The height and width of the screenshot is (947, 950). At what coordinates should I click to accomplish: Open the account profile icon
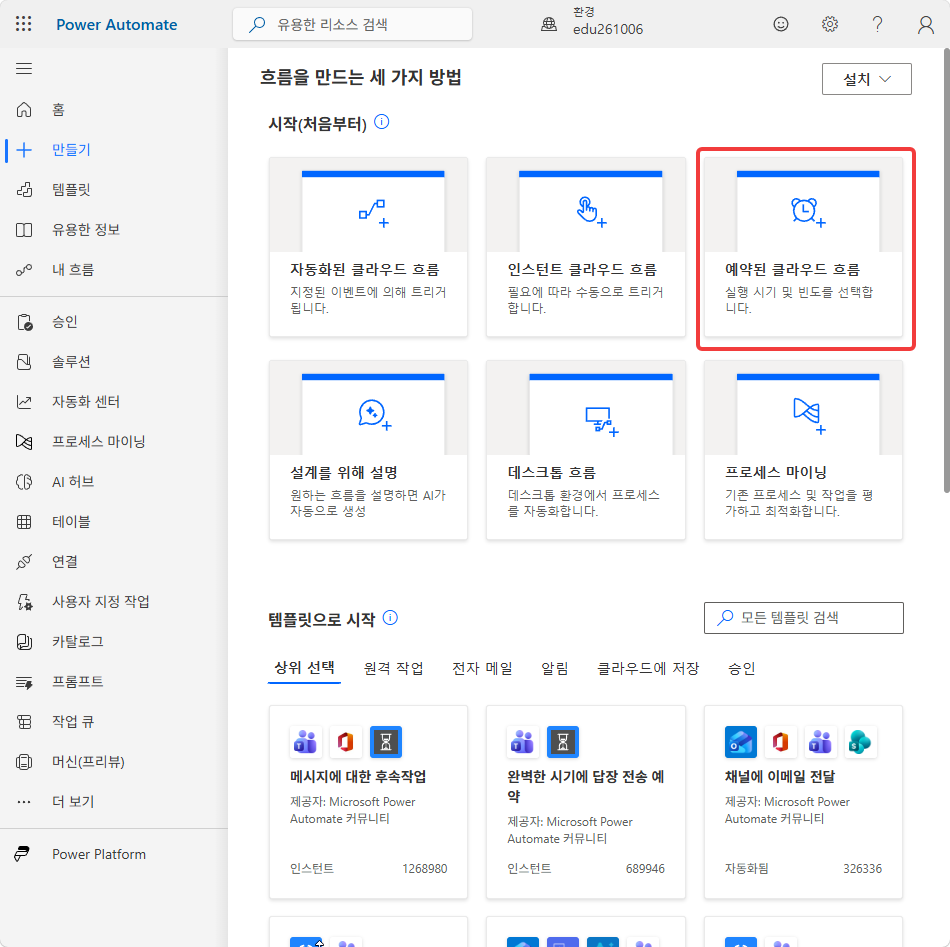pyautogui.click(x=925, y=24)
